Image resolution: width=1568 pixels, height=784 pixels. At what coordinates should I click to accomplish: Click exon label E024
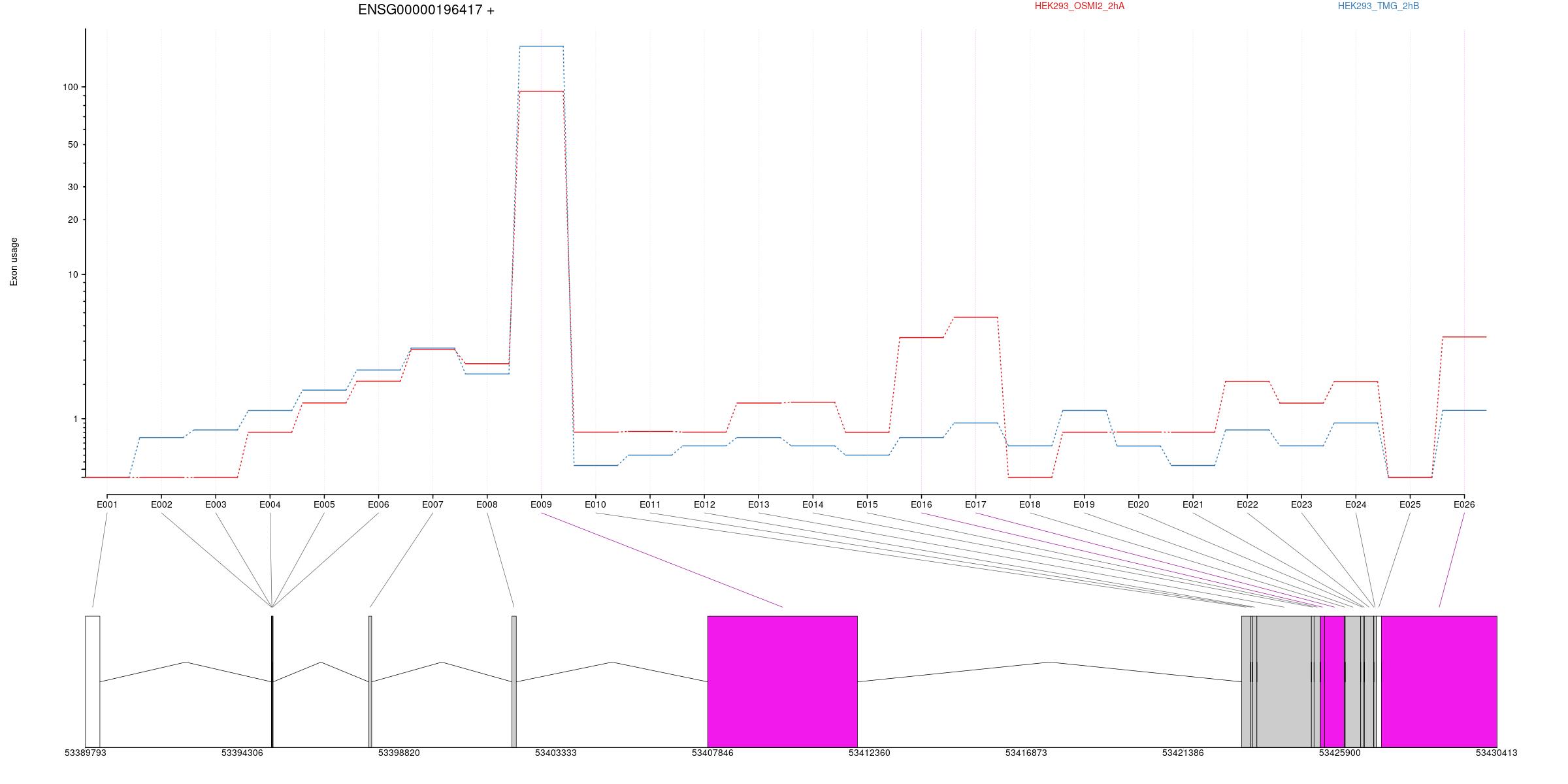(x=1356, y=504)
